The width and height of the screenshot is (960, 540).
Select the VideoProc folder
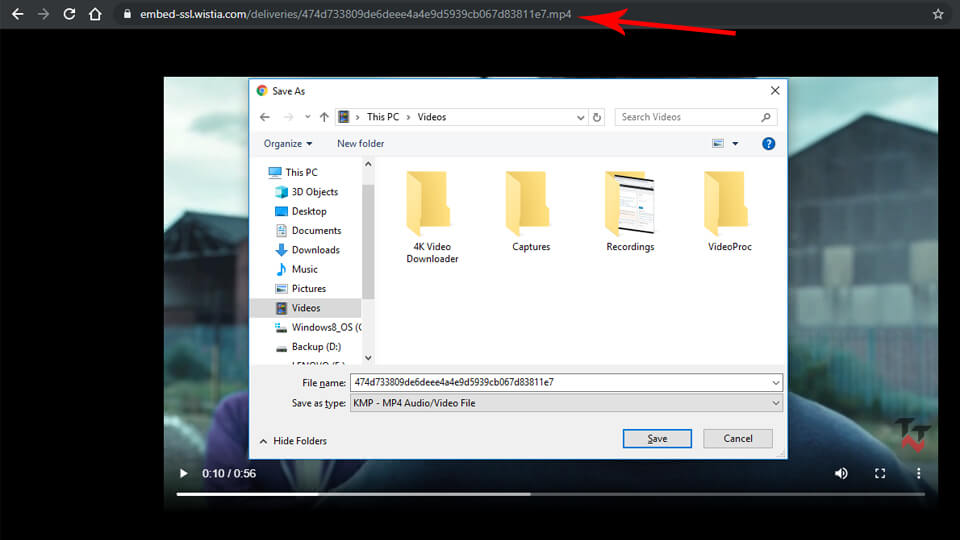click(729, 212)
